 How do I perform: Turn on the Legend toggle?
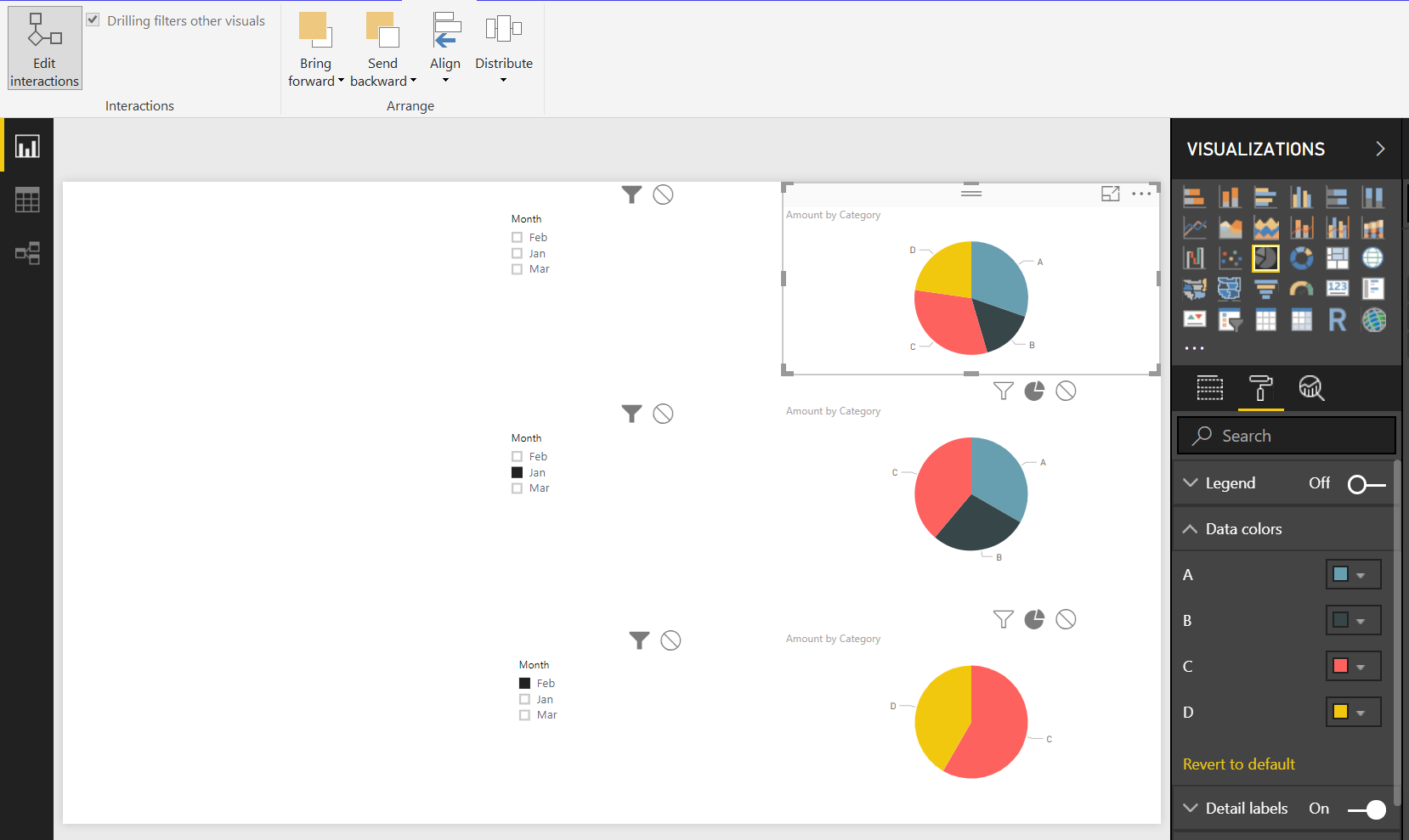click(x=1367, y=484)
